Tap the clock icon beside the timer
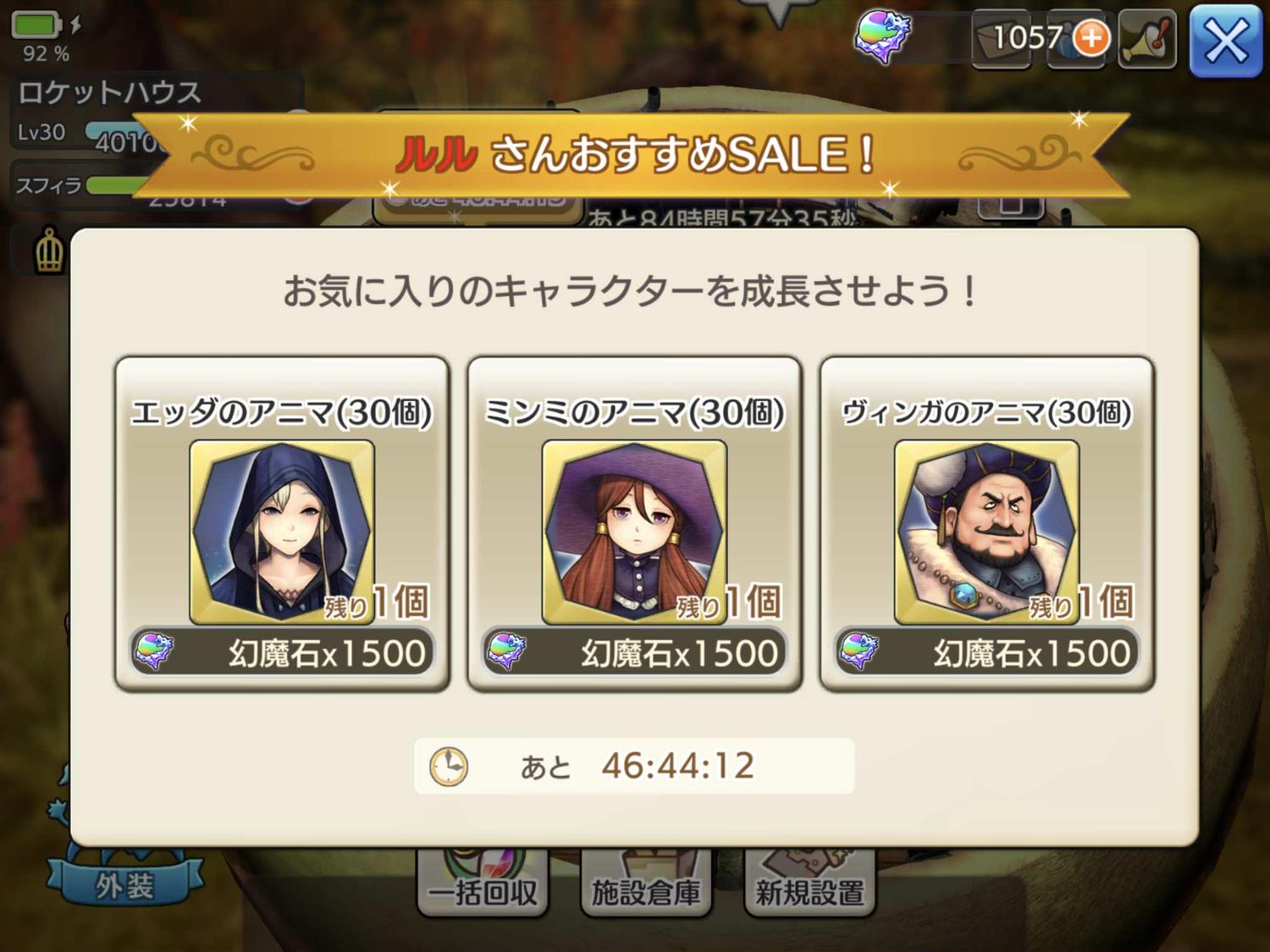Image resolution: width=1270 pixels, height=952 pixels. (448, 767)
